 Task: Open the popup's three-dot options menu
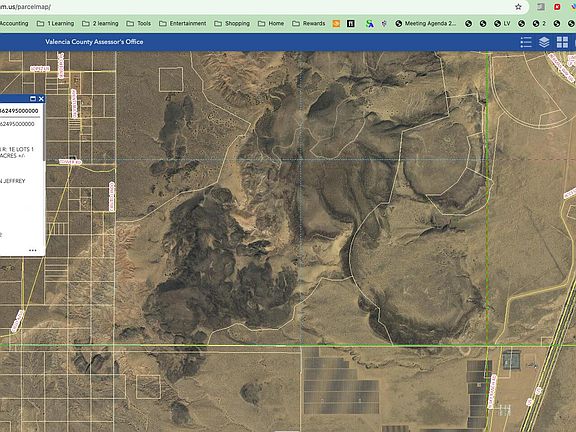[32, 250]
